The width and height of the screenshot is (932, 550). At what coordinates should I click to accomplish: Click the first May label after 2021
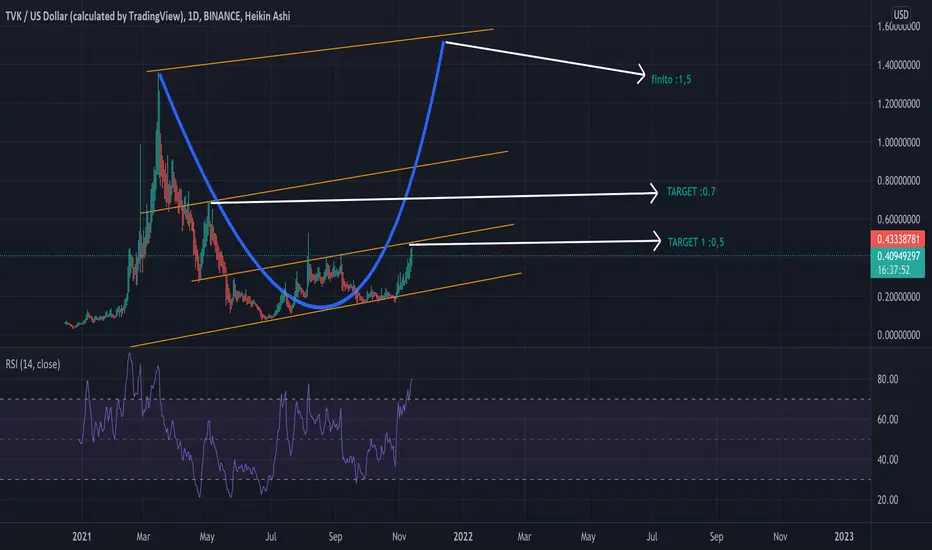tap(207, 536)
